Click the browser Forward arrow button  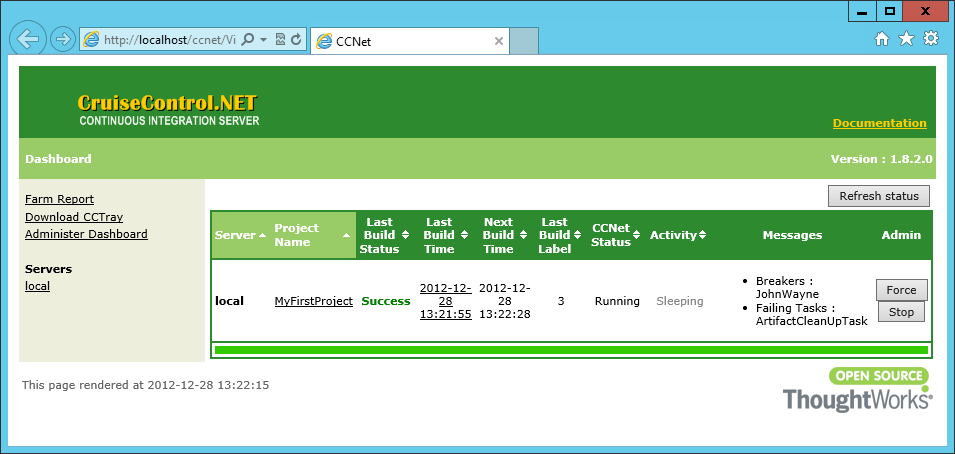coord(62,40)
